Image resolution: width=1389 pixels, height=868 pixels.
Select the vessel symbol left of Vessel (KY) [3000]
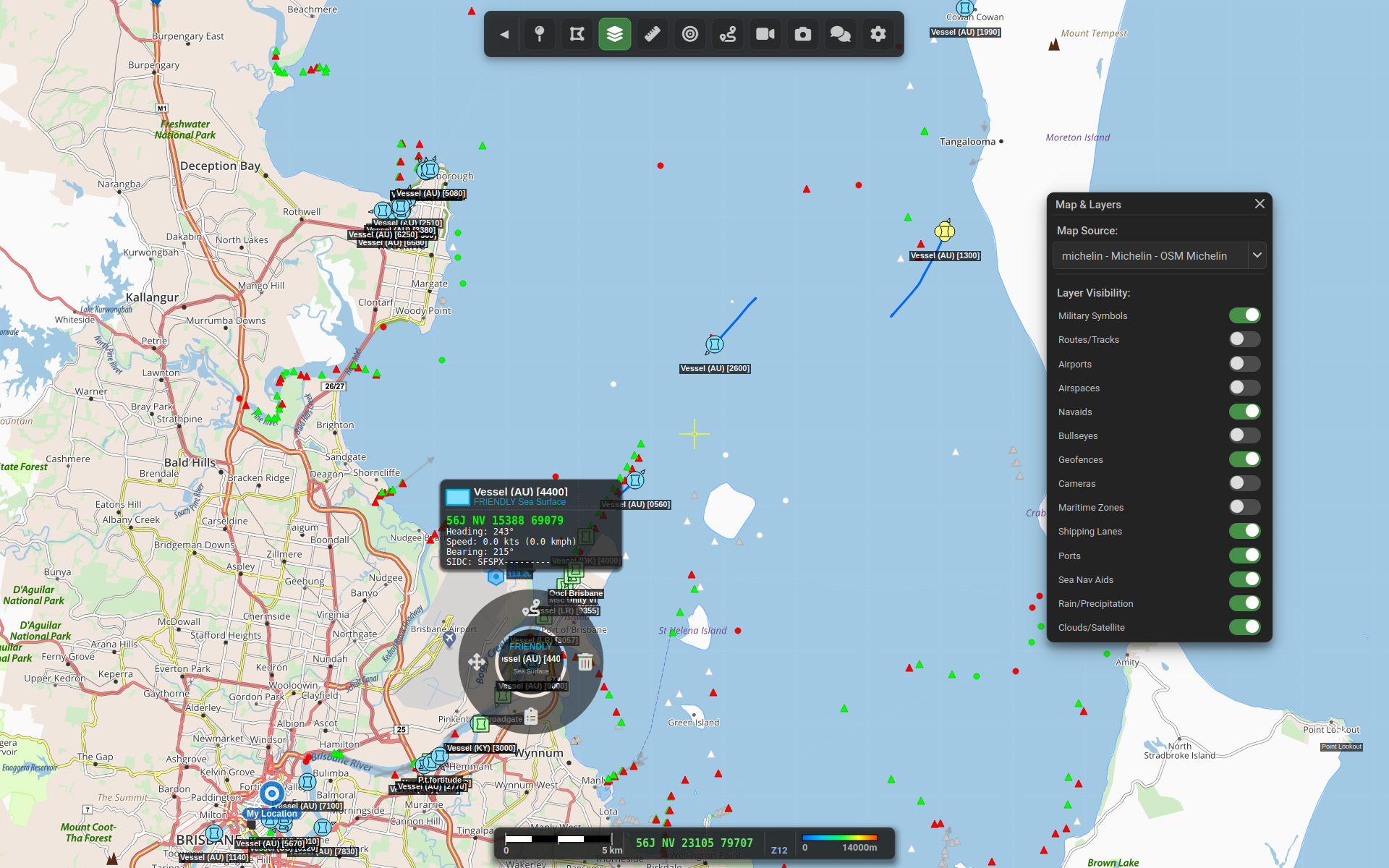pos(439,756)
